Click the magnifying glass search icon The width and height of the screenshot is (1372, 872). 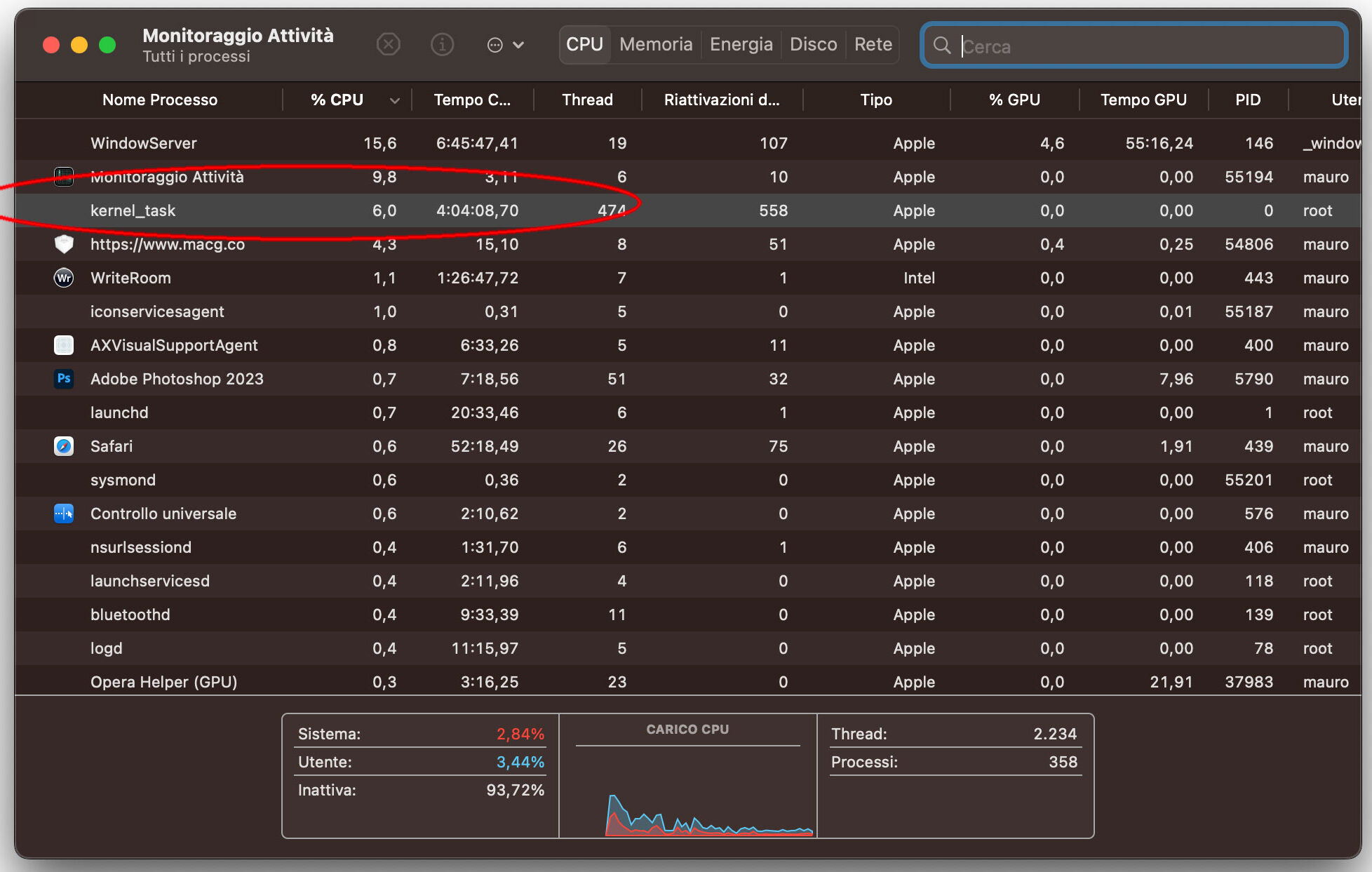(x=942, y=46)
